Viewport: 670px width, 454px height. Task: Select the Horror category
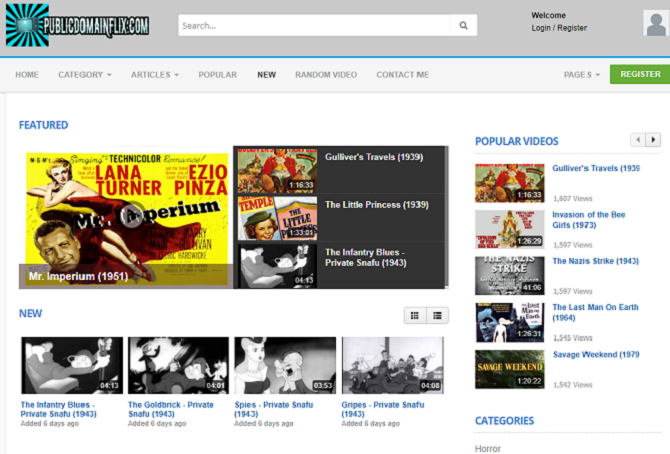(x=488, y=448)
